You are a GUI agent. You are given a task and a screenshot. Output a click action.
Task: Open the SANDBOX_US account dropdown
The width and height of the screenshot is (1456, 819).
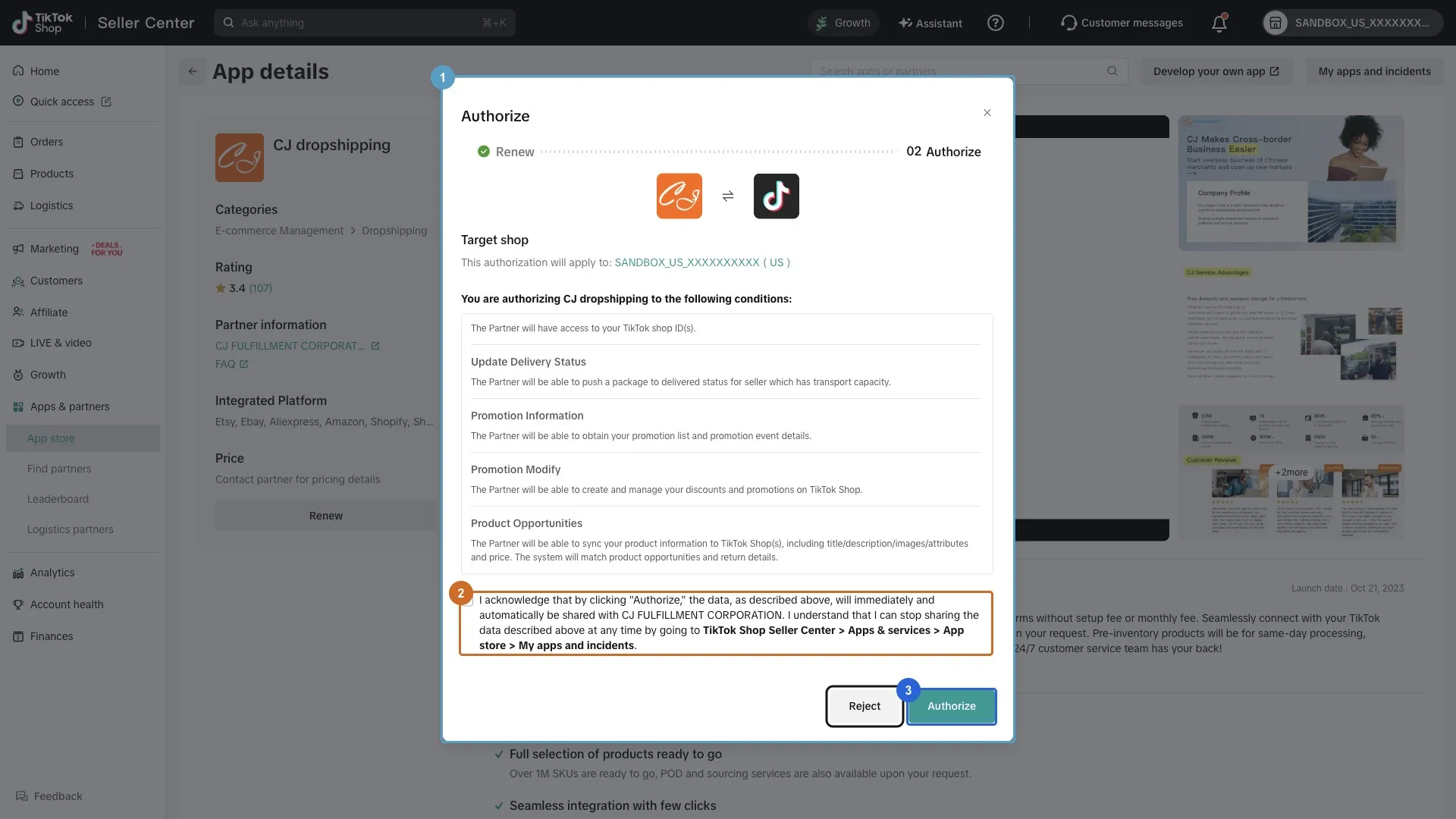[1352, 23]
